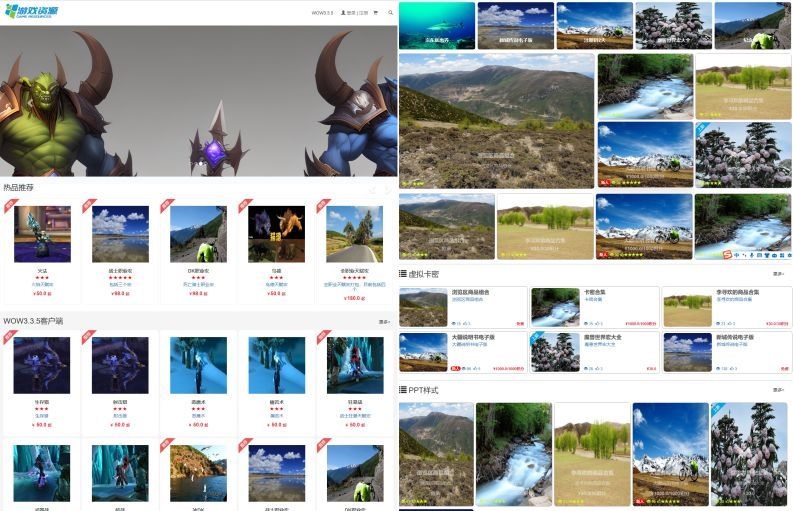Open the 更多 link beside WOW3.3.5客户端
This screenshot has width=793, height=511.
click(384, 322)
